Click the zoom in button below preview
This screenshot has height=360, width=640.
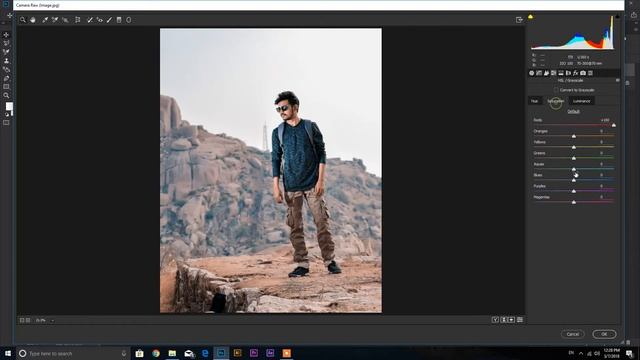[28, 320]
